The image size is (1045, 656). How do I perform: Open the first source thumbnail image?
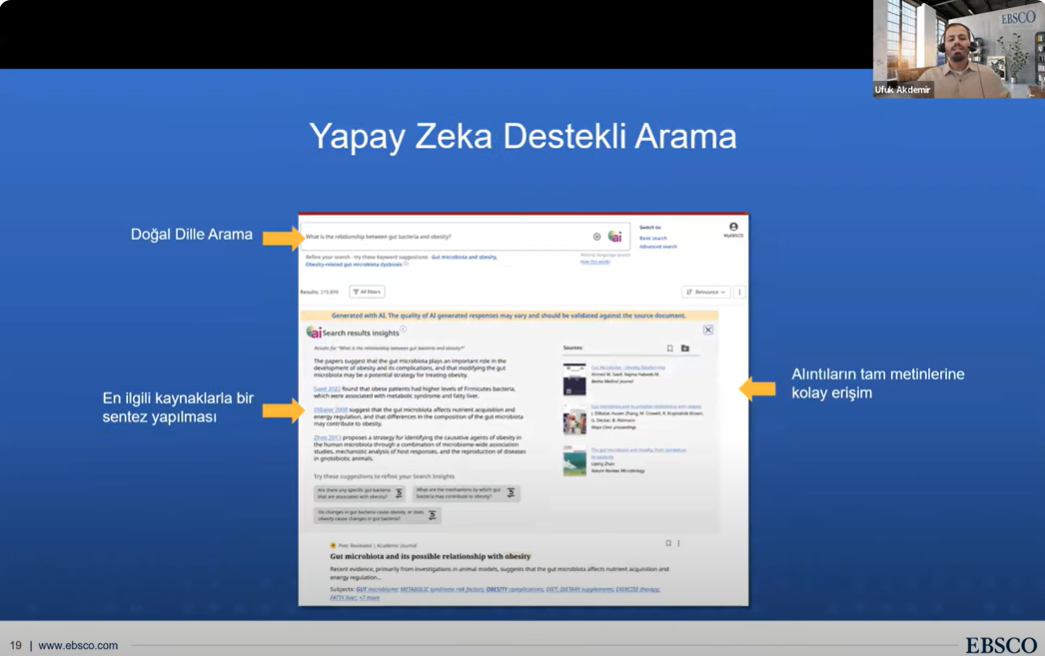coord(574,380)
